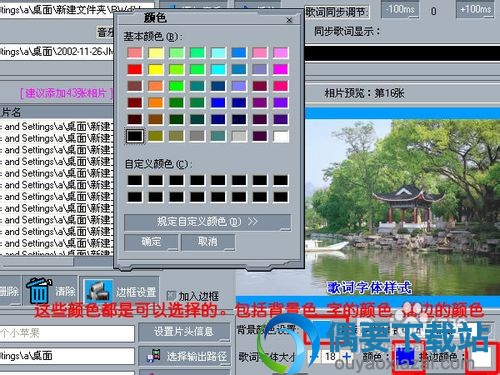500x375 pixels.
Task: Click the 选择输出路径 button label
Action: click(197, 356)
